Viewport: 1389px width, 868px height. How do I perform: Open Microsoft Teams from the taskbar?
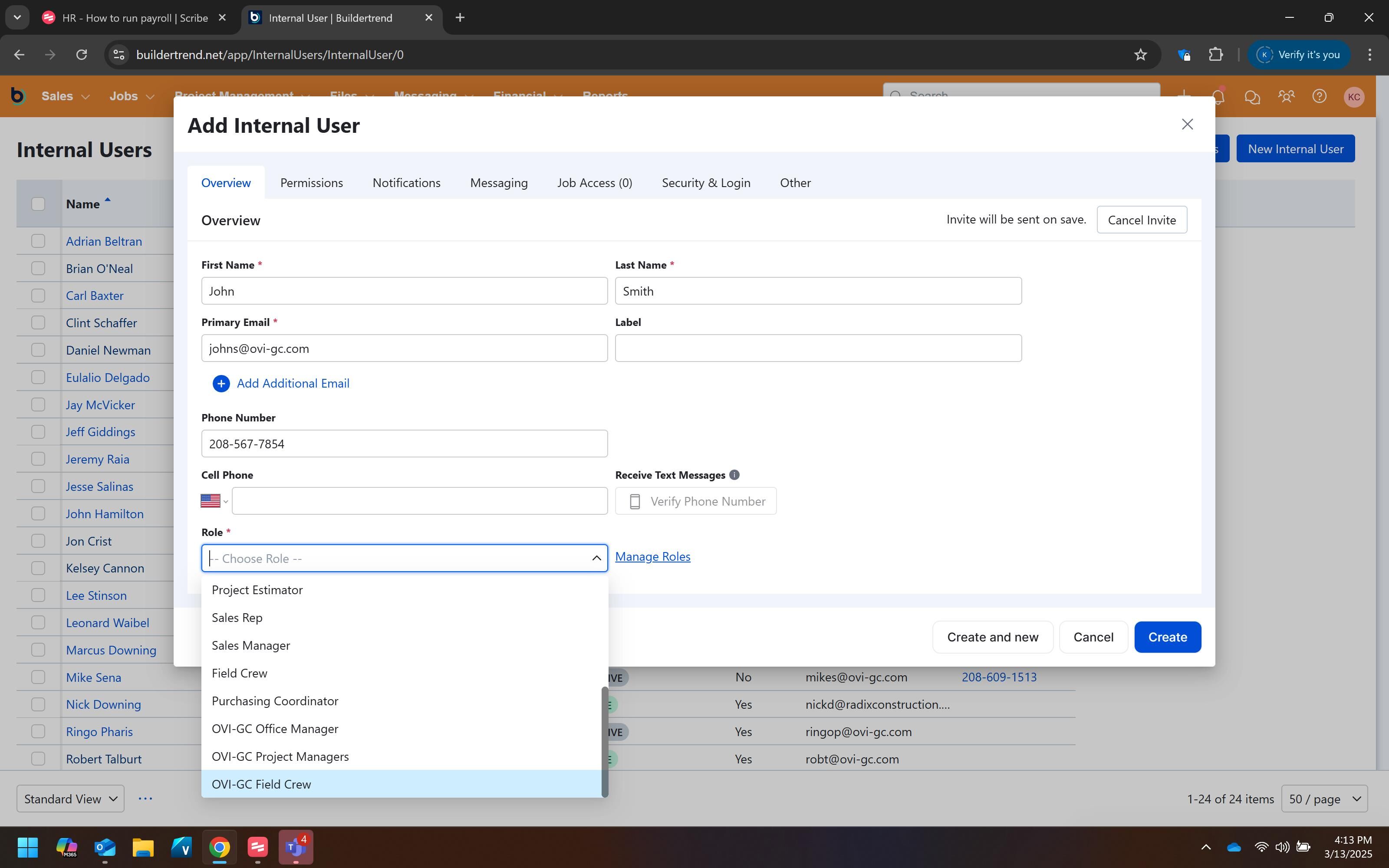296,847
